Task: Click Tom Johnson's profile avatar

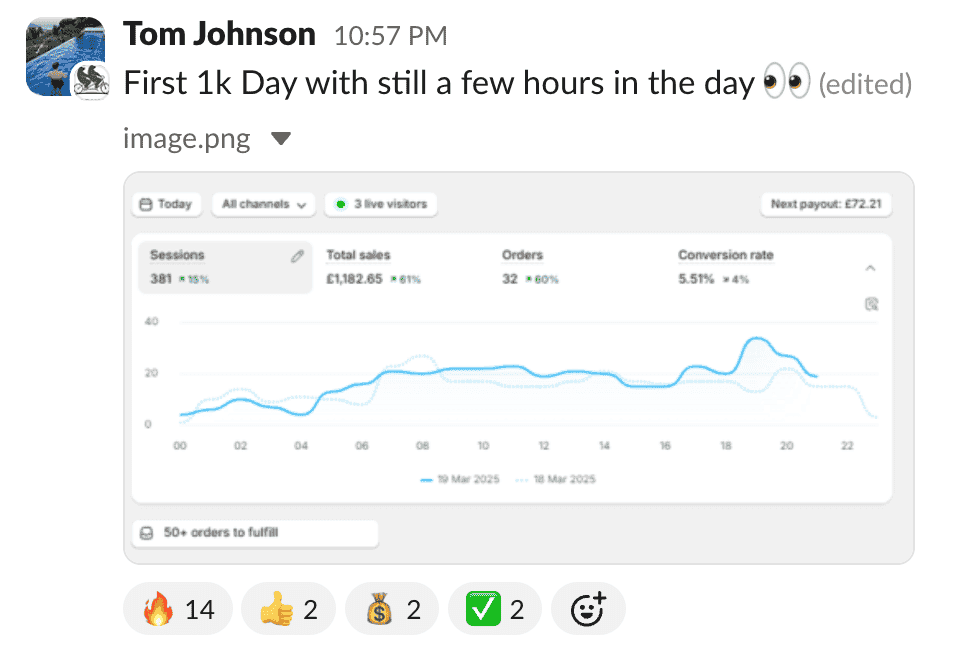Action: click(61, 57)
